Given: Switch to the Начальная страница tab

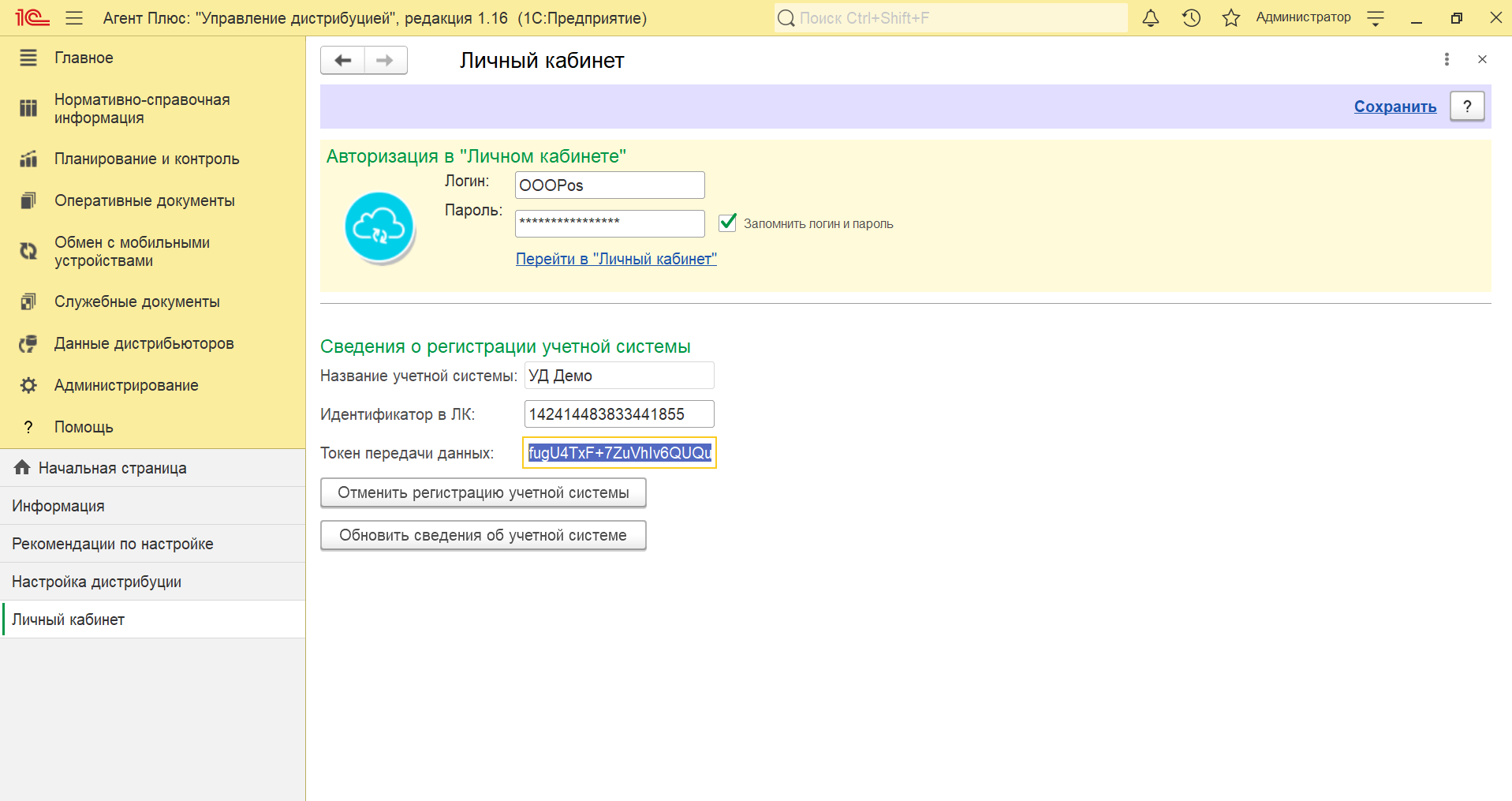Looking at the screenshot, I should 112,468.
